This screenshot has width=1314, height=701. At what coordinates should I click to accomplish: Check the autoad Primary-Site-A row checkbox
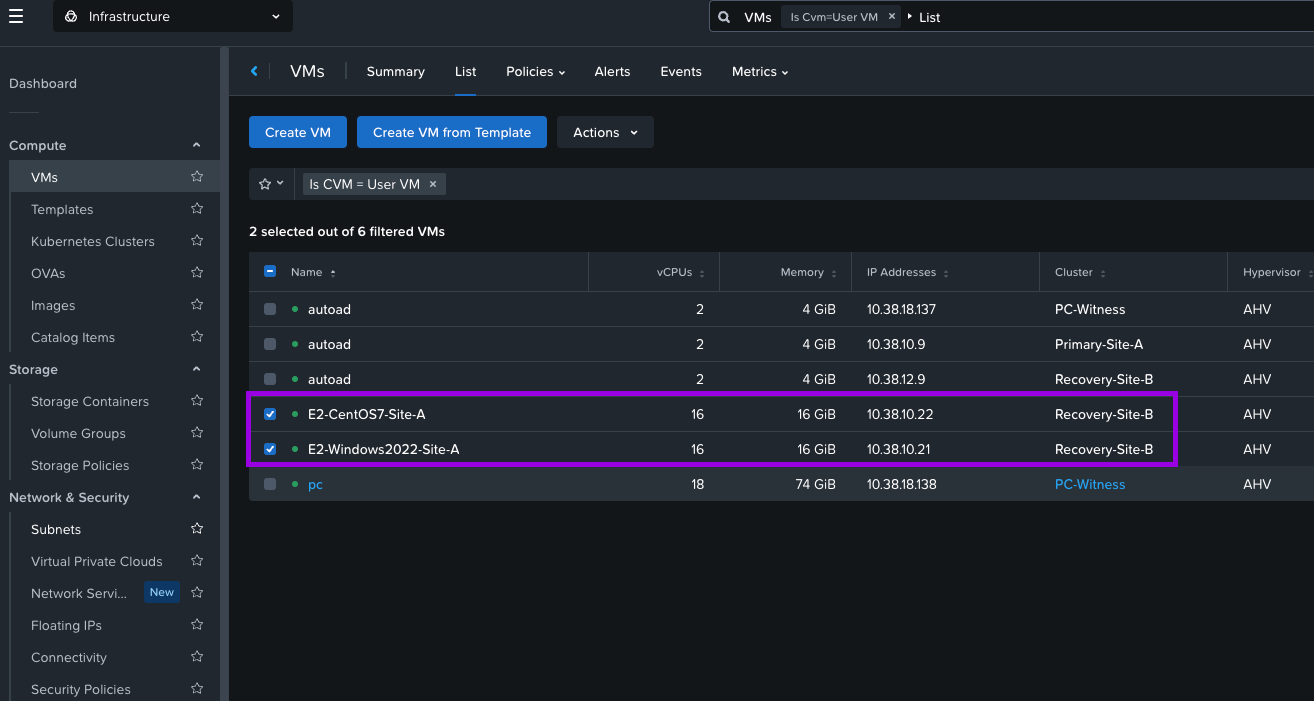click(x=270, y=344)
